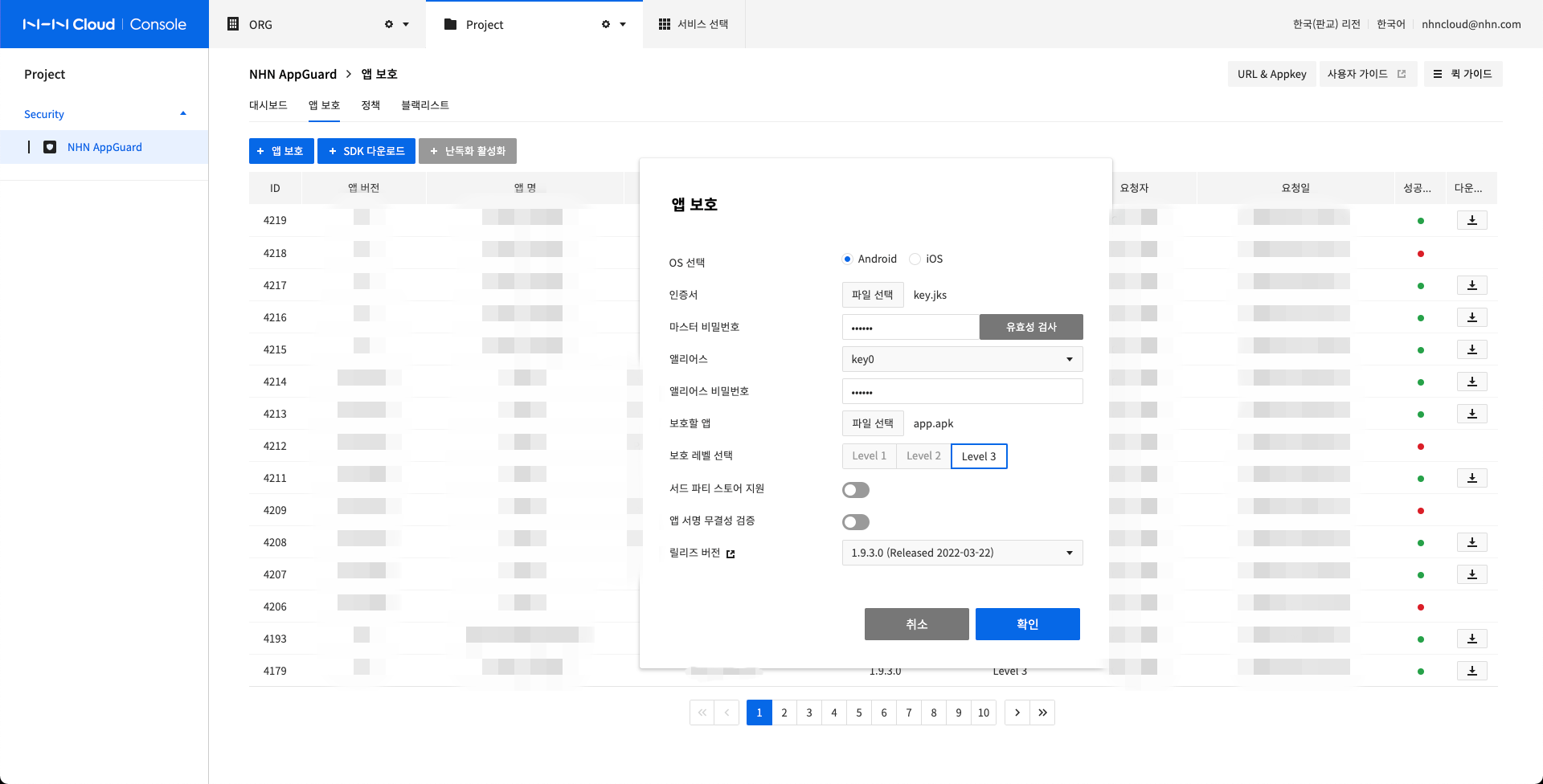
Task: Focus the 앨리어스 비밀번호 input field
Action: click(962, 391)
